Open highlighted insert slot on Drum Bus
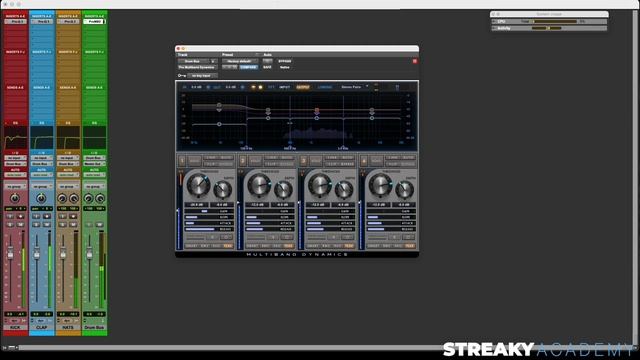 point(94,21)
